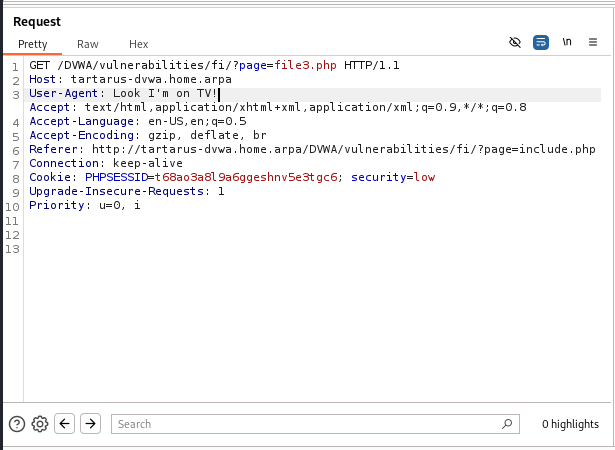Image resolution: width=615 pixels, height=450 pixels.
Task: Go to next match with right arrow
Action: [90, 423]
